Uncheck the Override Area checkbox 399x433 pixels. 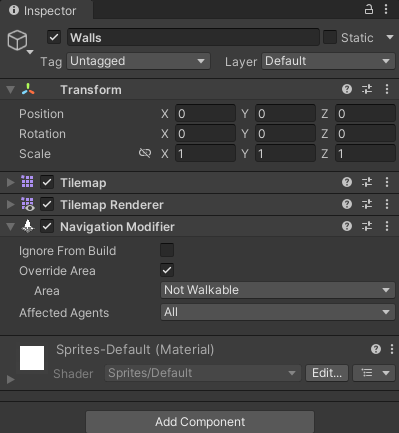point(167,270)
